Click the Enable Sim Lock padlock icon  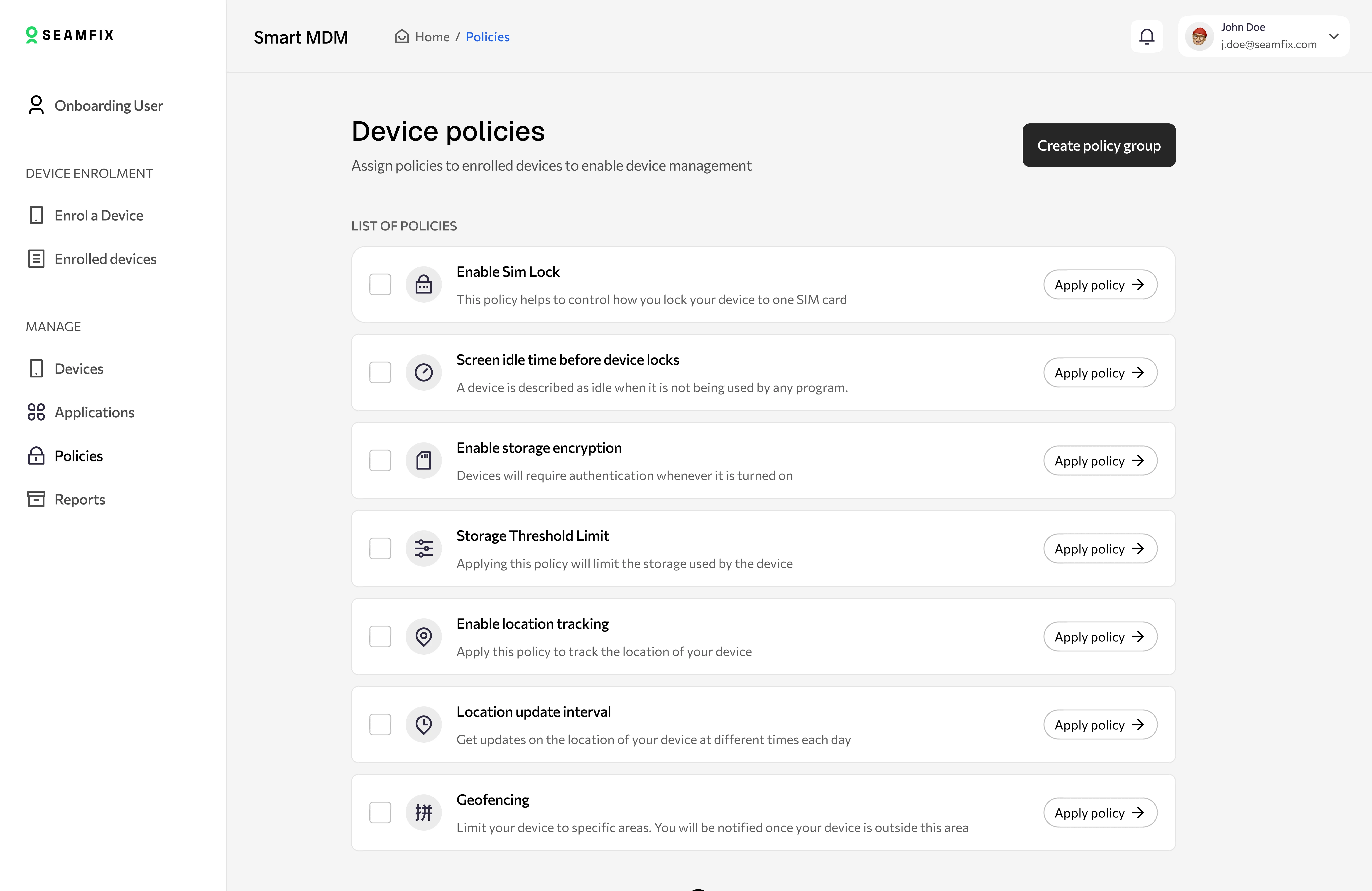pyautogui.click(x=424, y=285)
